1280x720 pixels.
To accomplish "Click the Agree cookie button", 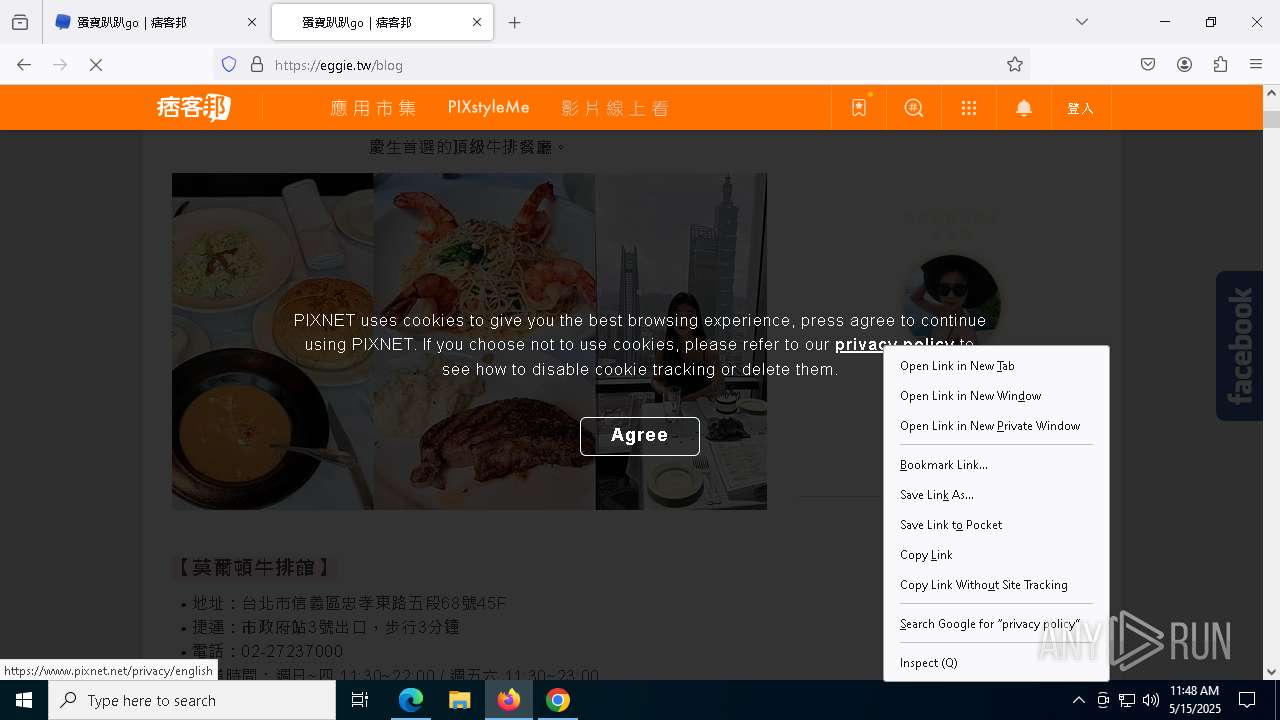I will [640, 435].
